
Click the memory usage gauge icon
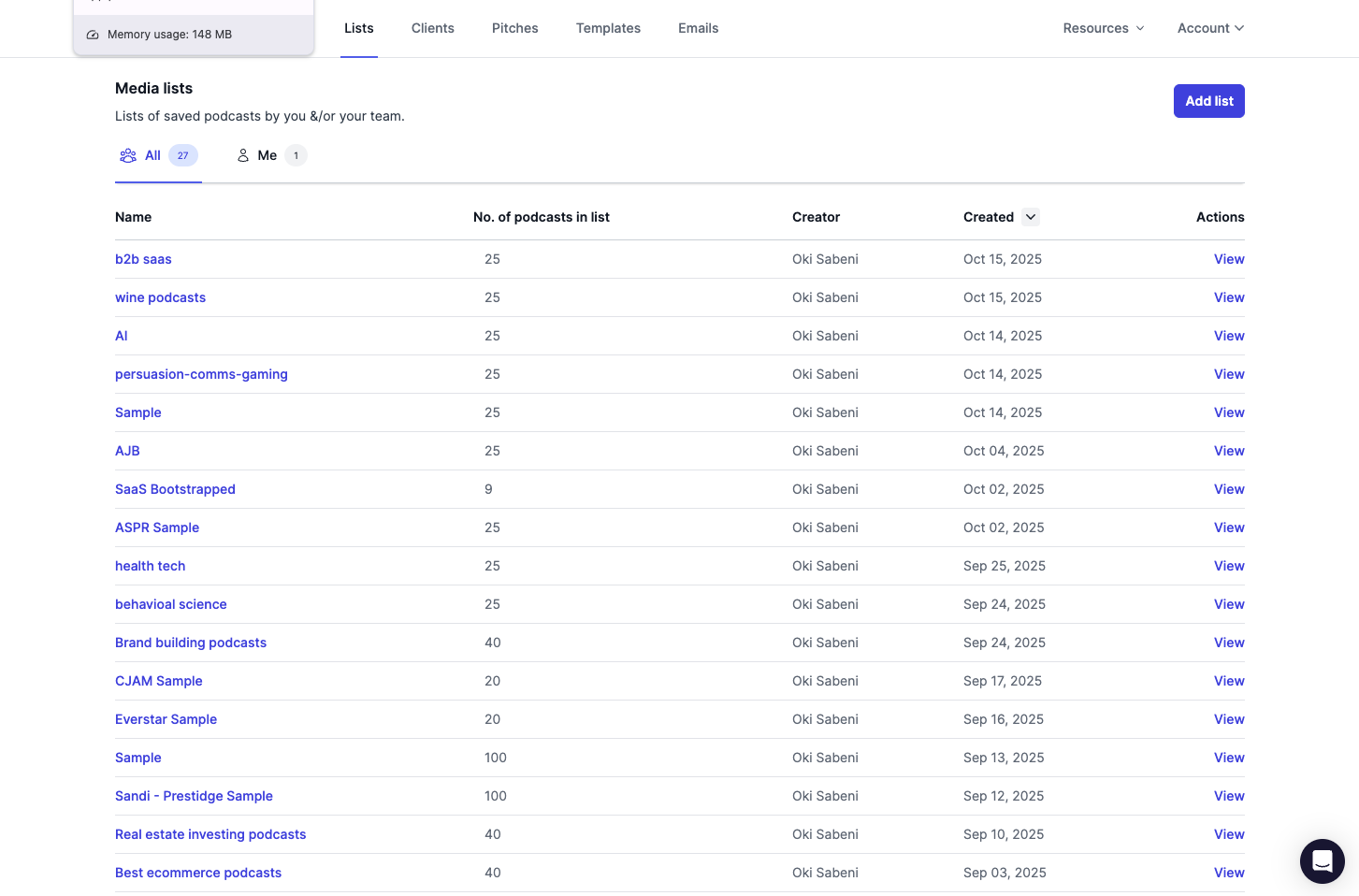(92, 34)
